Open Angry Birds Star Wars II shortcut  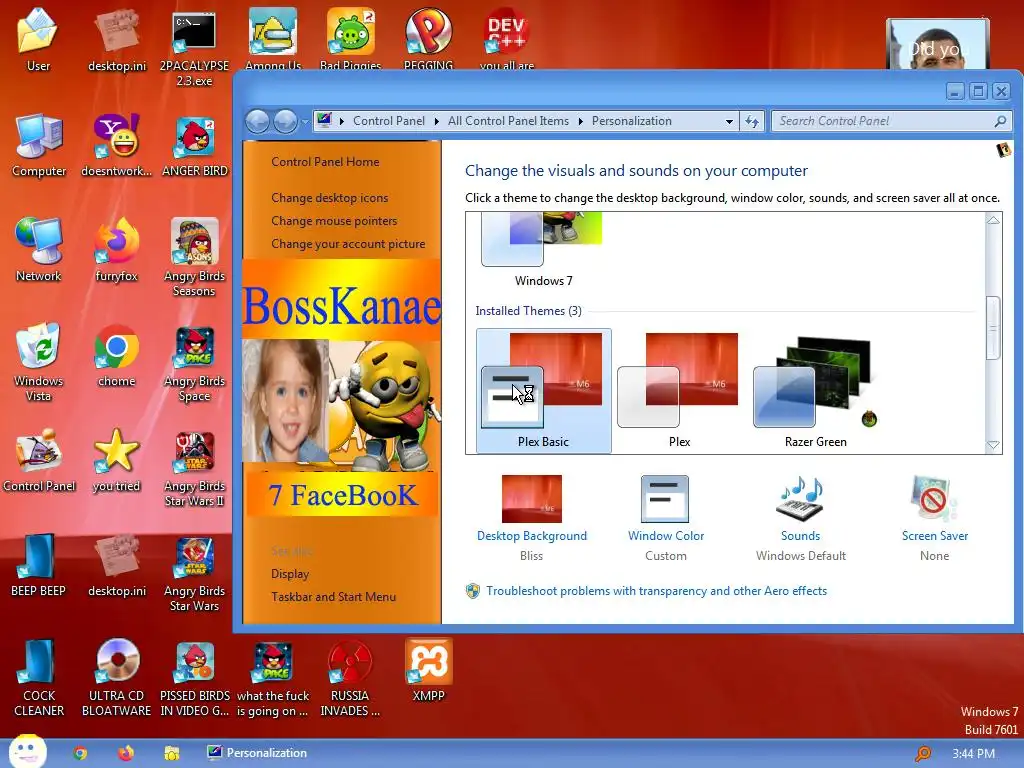click(x=194, y=468)
